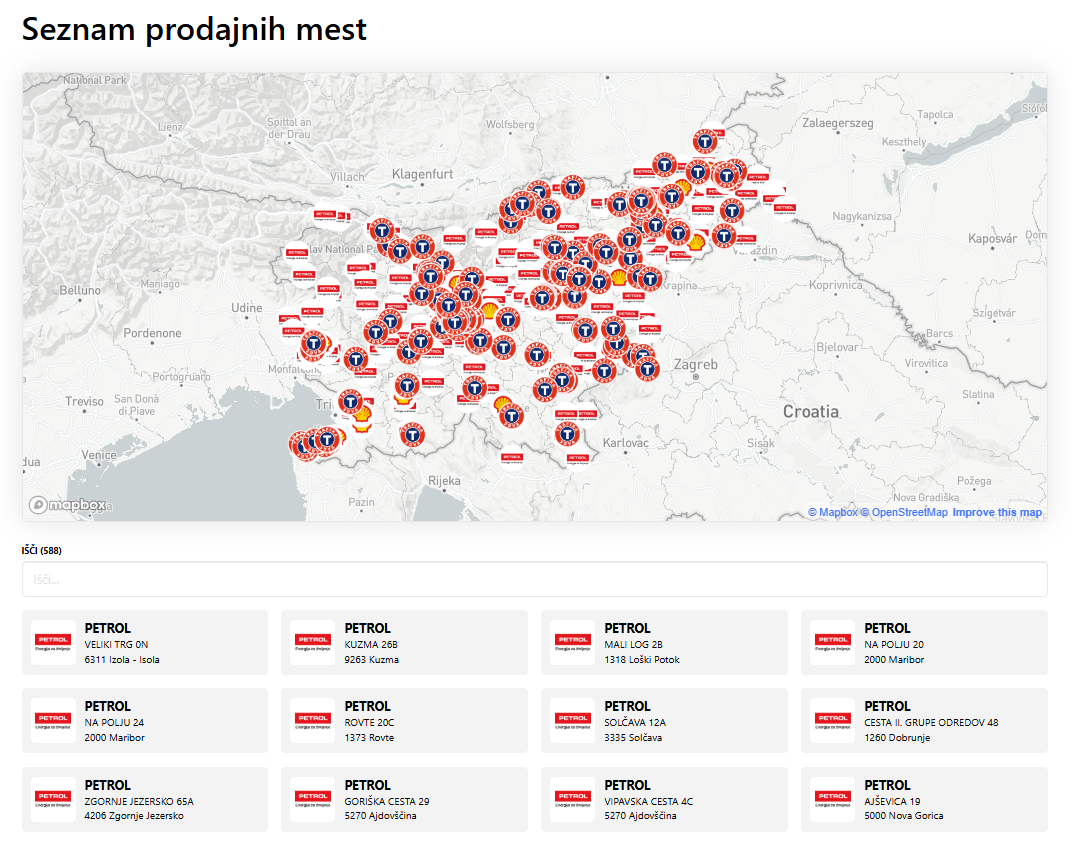Click the lone Trafika marker north of Rijeka

[x=412, y=435]
